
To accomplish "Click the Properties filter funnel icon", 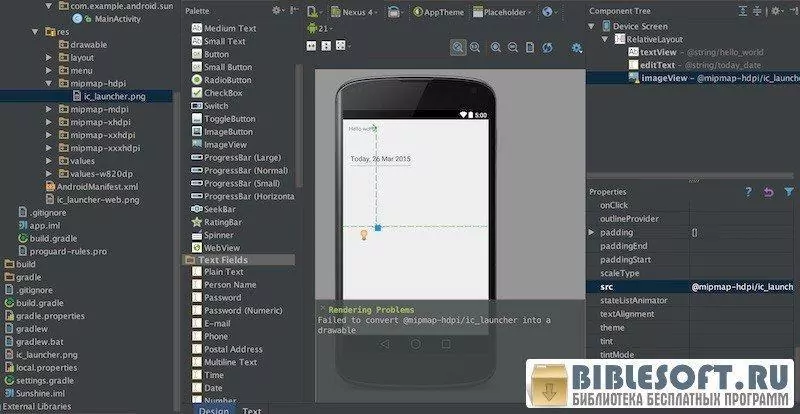I will click(x=786, y=191).
